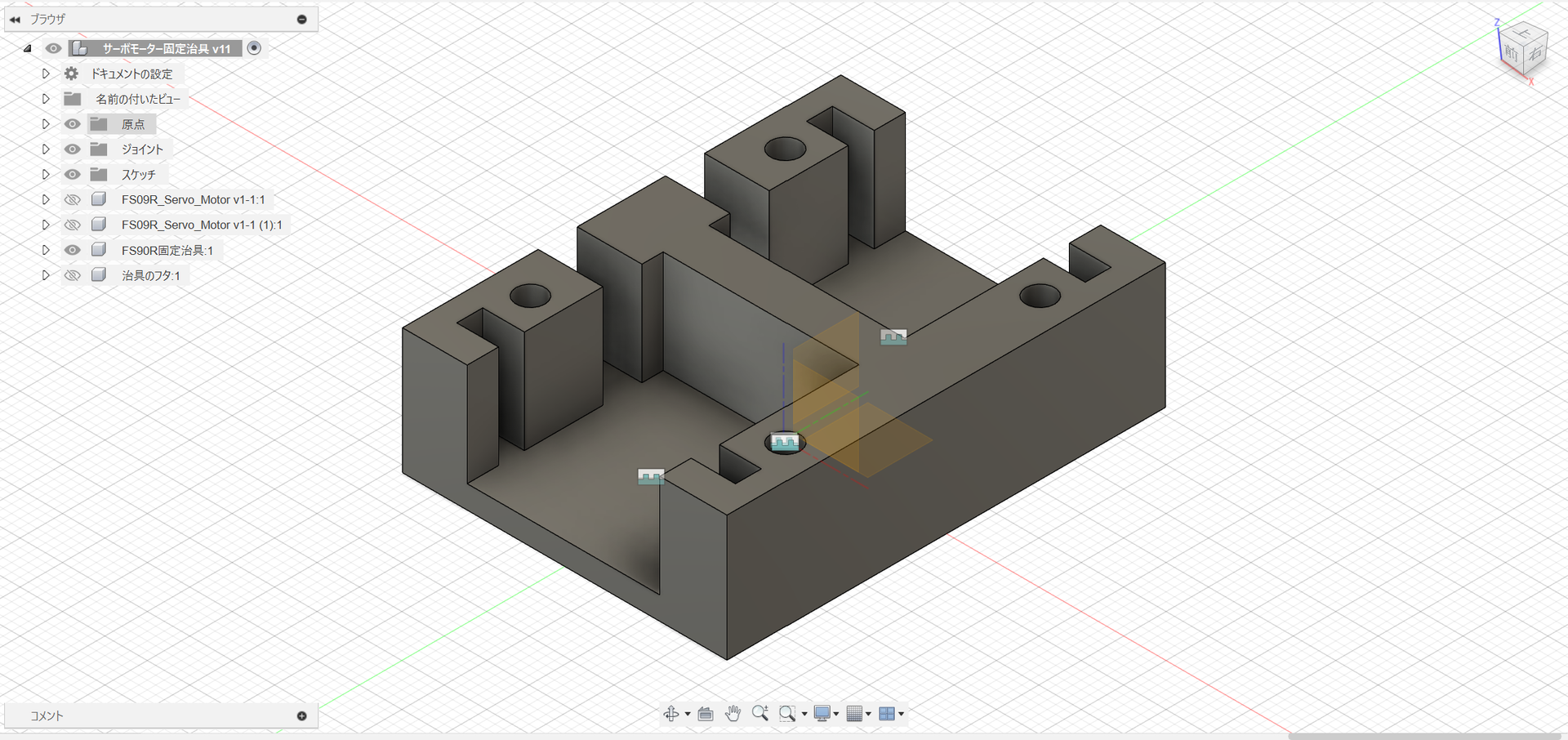Screen dimensions: 1568x740
Task: Select the Orbit tool in navigation bar
Action: (x=671, y=714)
